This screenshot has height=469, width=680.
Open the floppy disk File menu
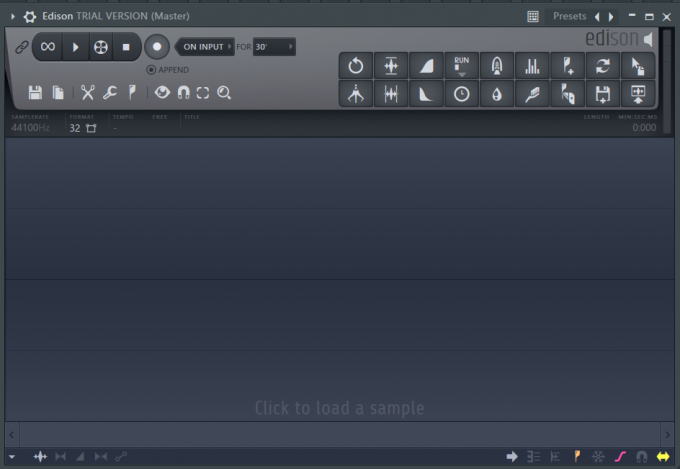[x=35, y=92]
